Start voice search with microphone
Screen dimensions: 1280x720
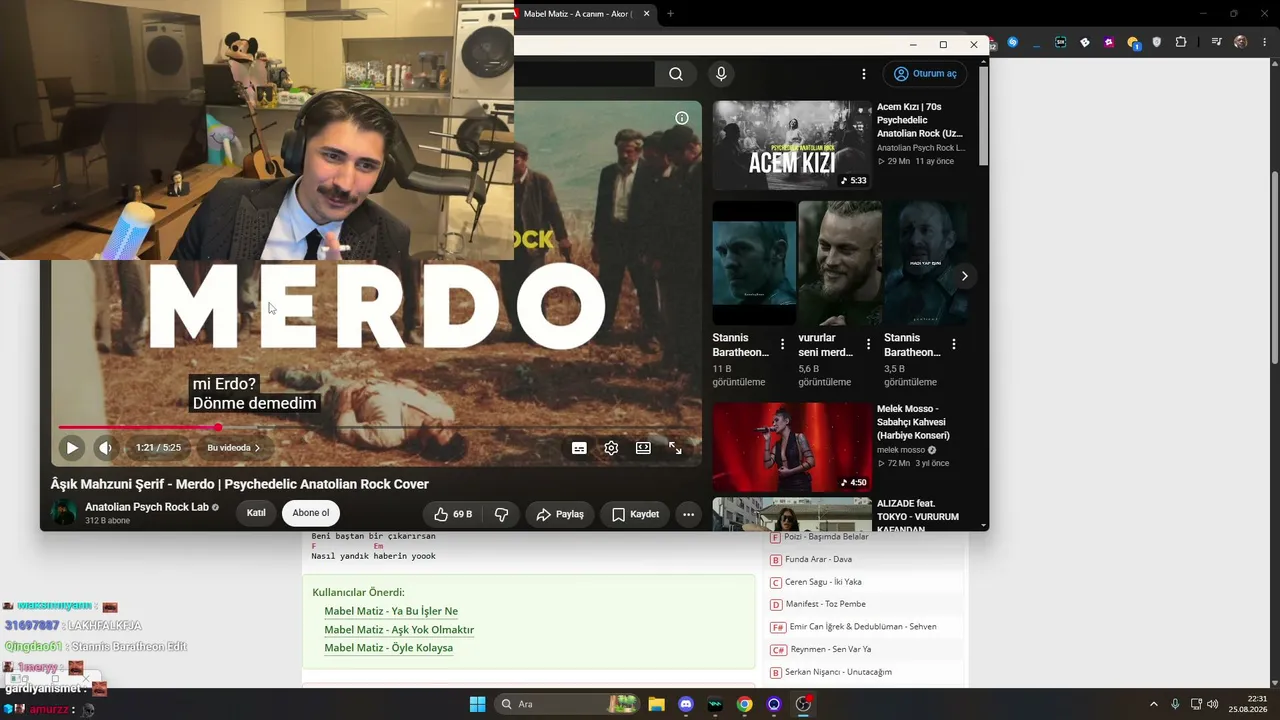tap(721, 74)
